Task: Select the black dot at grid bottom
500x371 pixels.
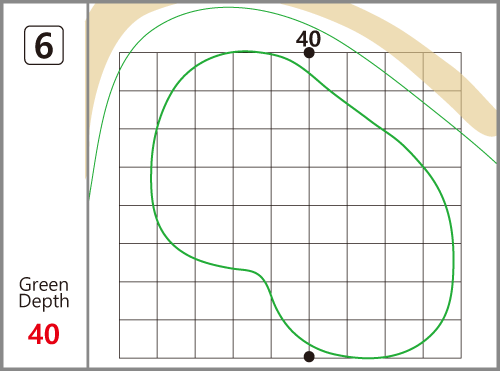Action: (309, 356)
